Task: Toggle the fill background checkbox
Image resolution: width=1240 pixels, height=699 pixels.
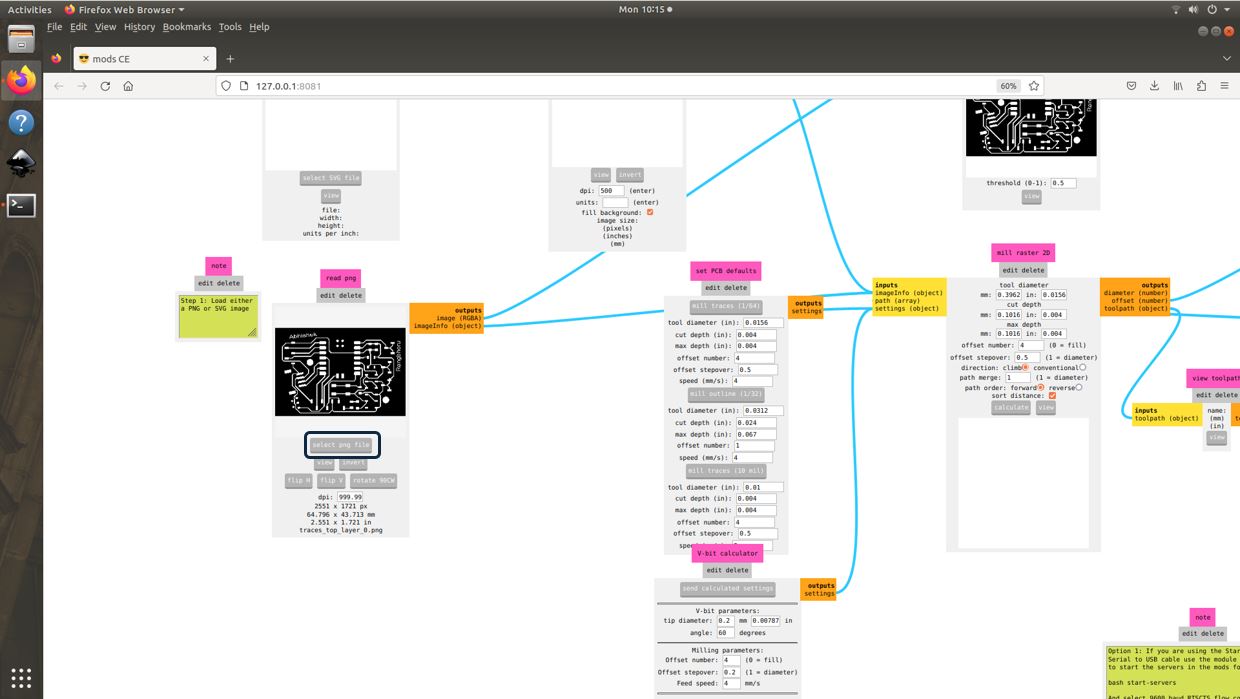Action: pyautogui.click(x=650, y=212)
